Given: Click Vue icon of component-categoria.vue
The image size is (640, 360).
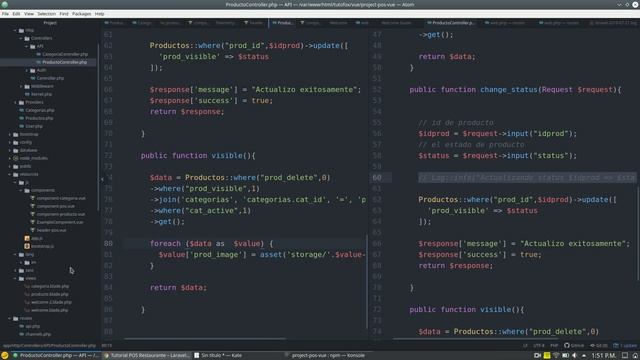Looking at the screenshot, I should point(33,198).
